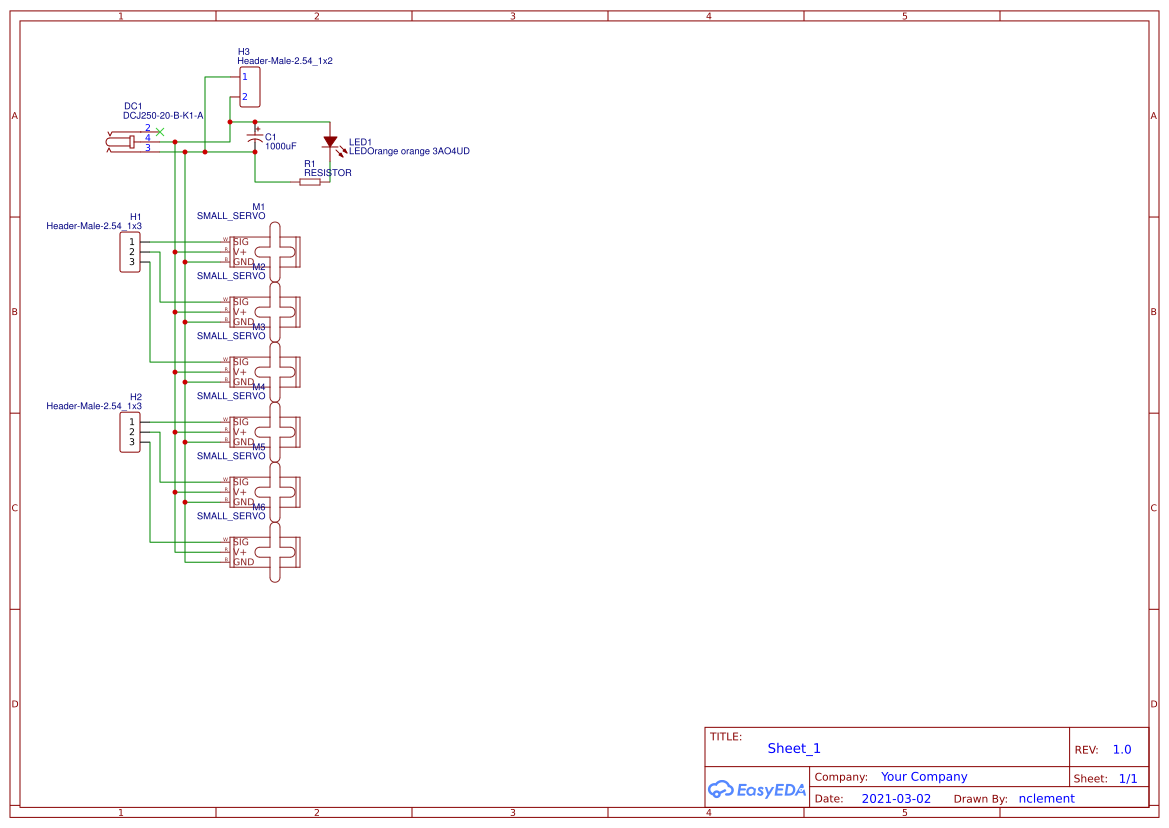Edit the Sheet_1 title text
This screenshot has width=1169, height=828.
[x=793, y=748]
